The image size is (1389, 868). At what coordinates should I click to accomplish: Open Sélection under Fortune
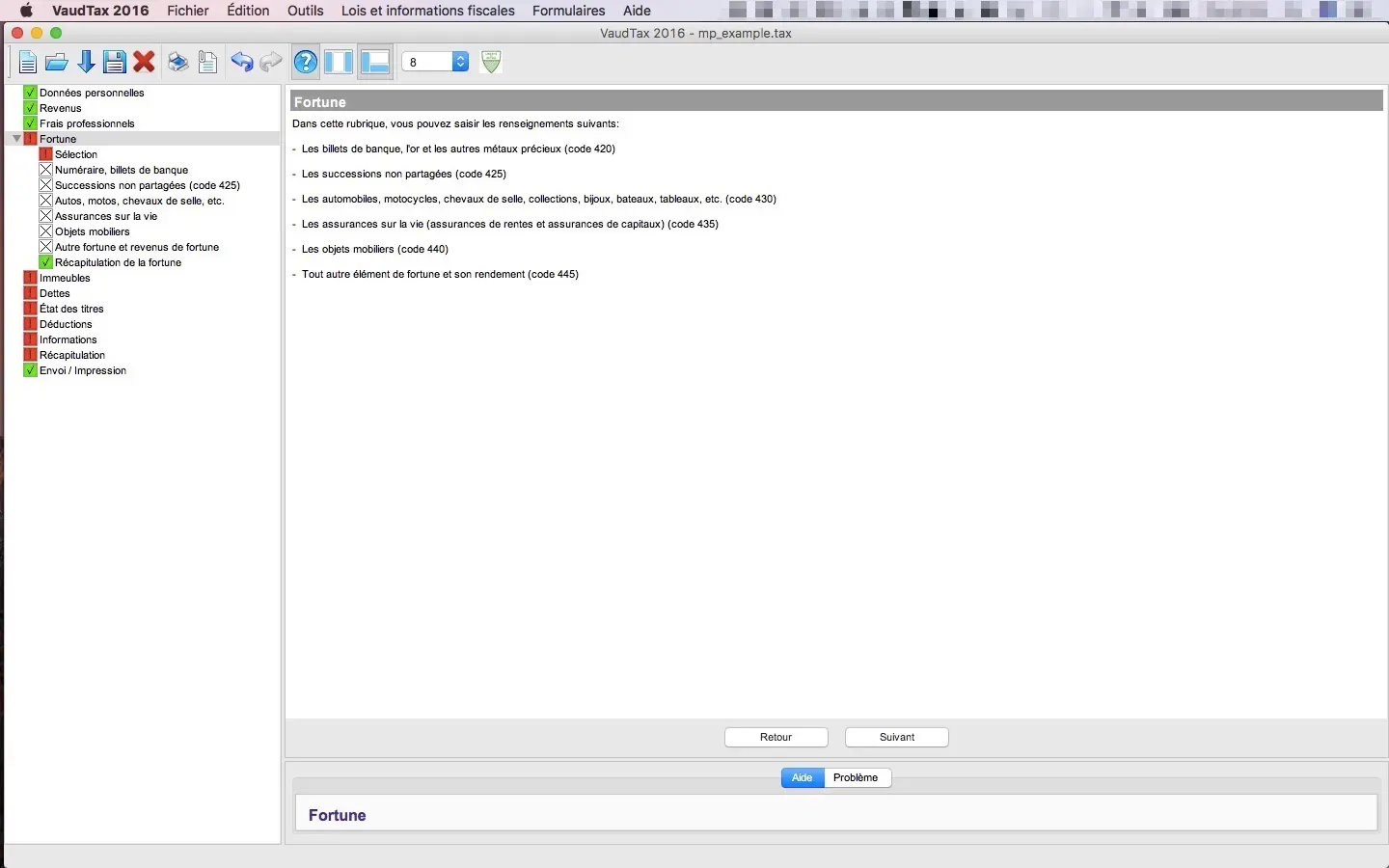(76, 154)
